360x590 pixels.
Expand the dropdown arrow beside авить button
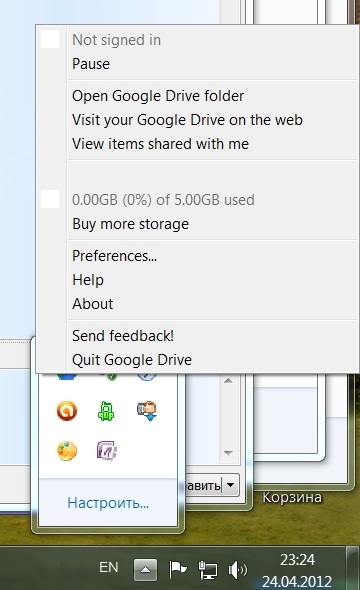[231, 485]
